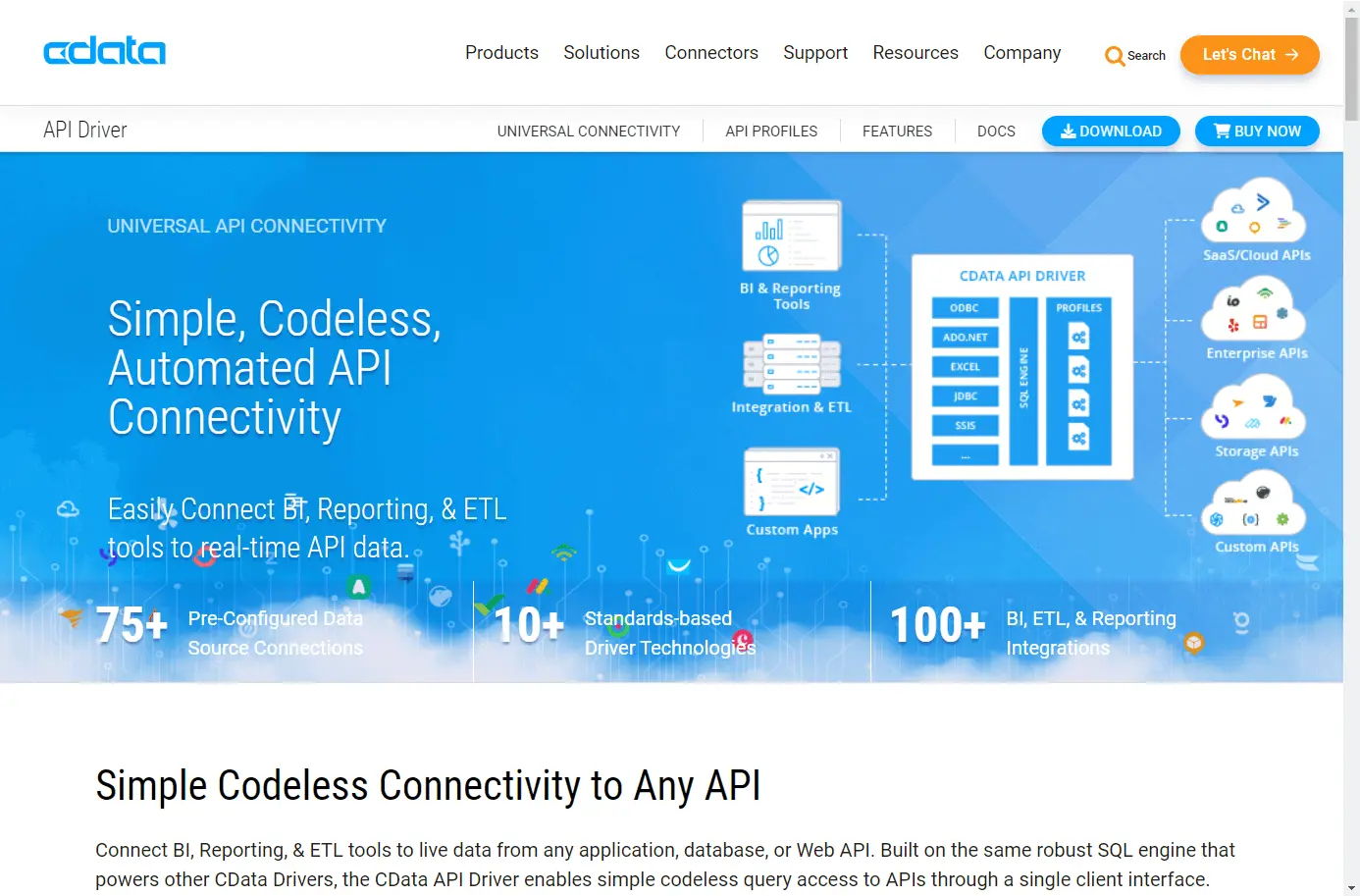
Task: Click the Buy Now button
Action: point(1257,132)
